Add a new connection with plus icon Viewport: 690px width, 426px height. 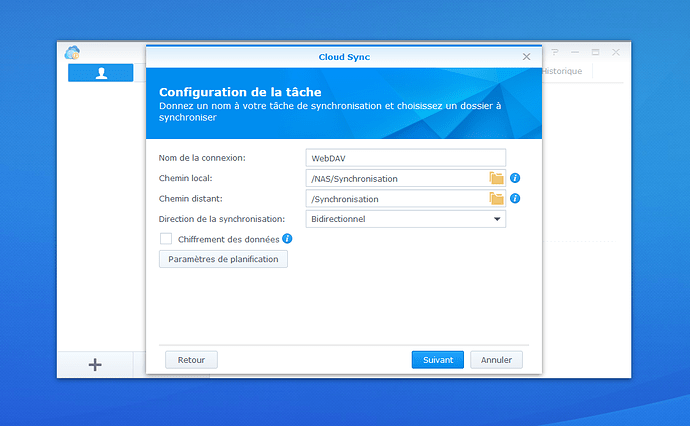coord(95,365)
